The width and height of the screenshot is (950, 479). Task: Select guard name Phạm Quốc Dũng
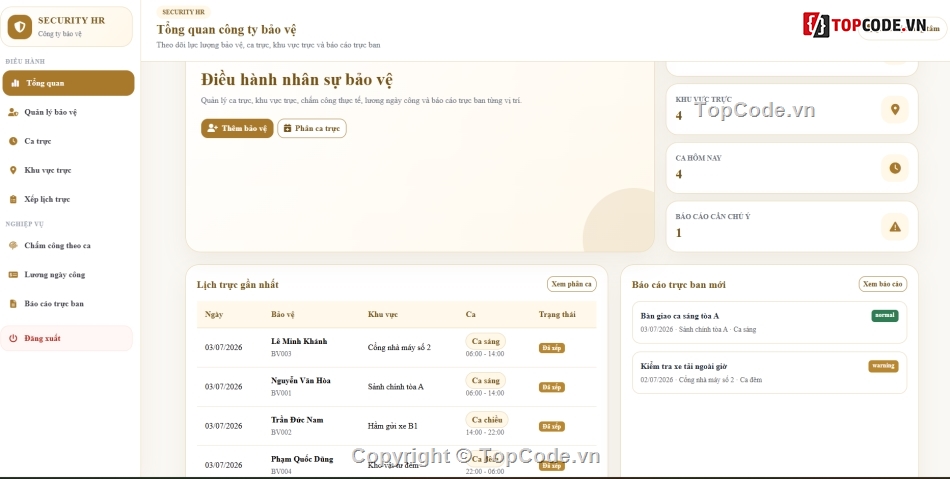302,459
